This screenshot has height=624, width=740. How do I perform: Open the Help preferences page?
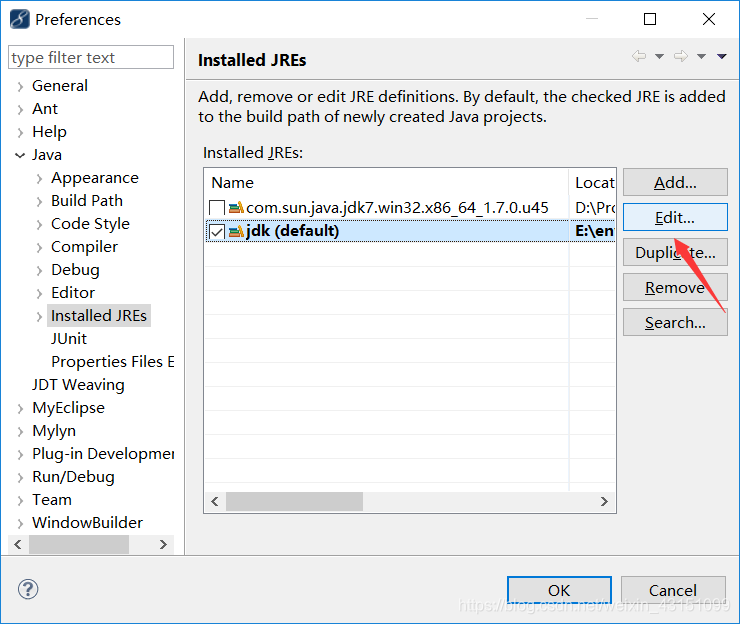coord(49,132)
